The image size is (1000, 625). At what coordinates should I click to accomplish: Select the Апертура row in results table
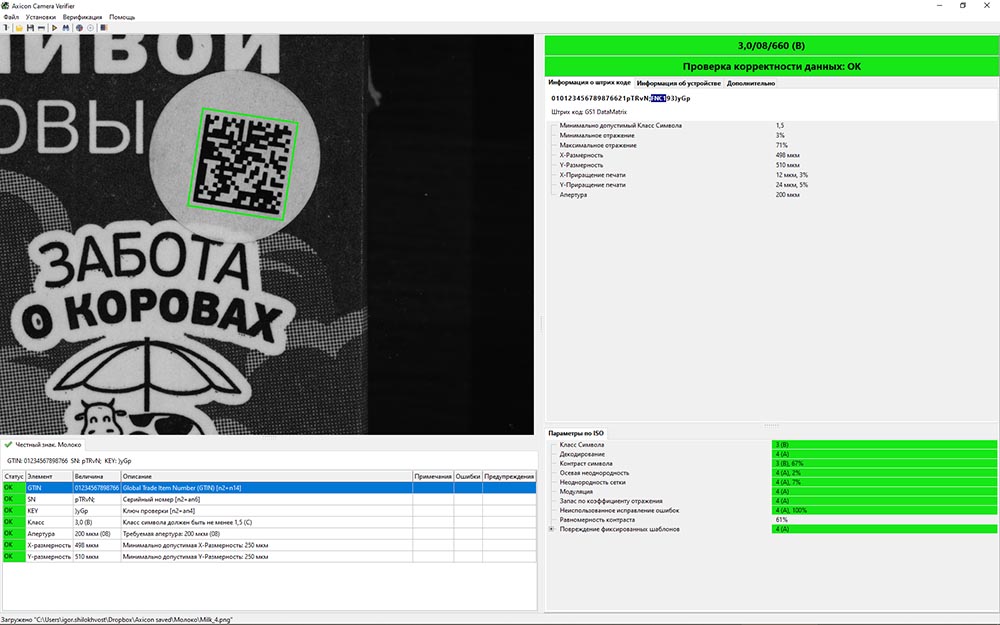point(268,534)
